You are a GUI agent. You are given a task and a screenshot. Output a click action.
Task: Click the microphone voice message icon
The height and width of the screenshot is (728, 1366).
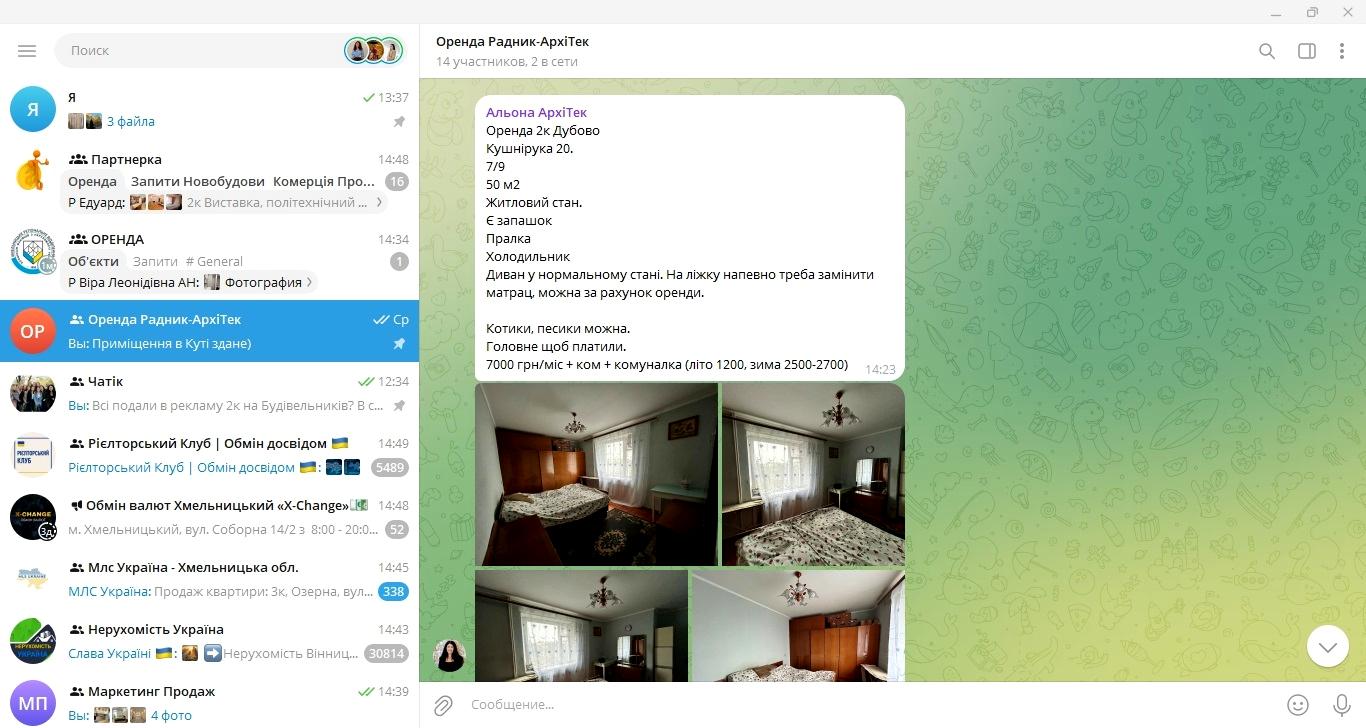[1342, 705]
